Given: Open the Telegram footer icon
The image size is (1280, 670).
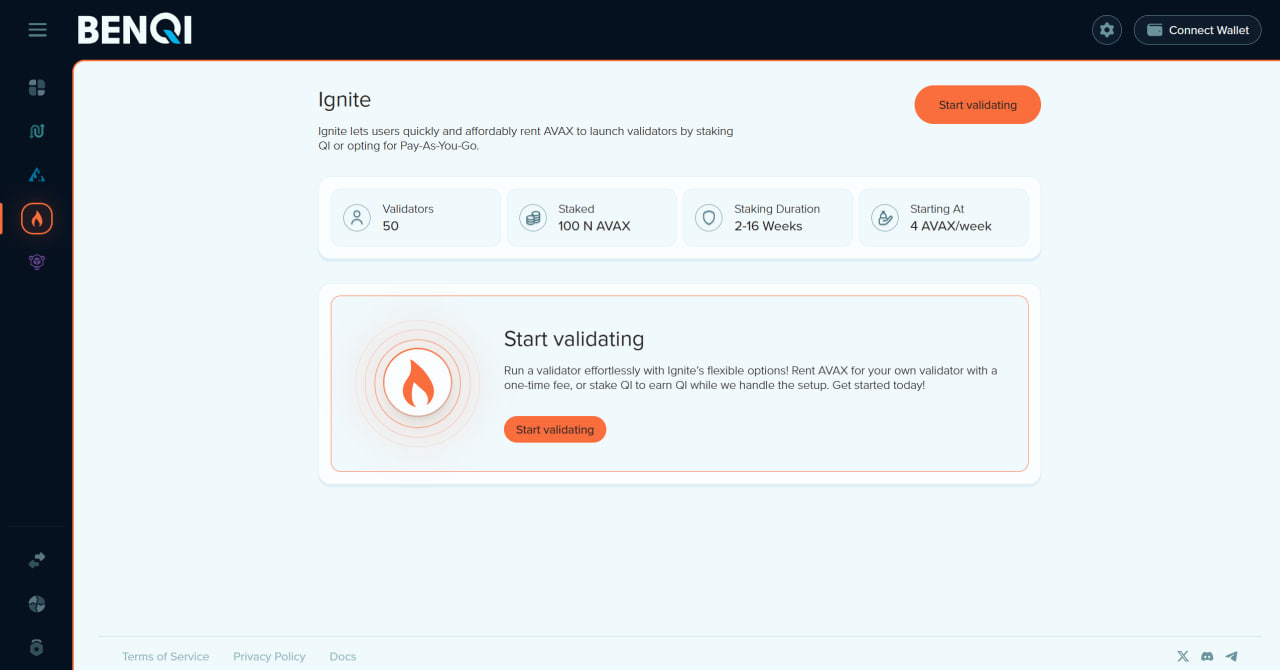Looking at the screenshot, I should click(x=1231, y=657).
